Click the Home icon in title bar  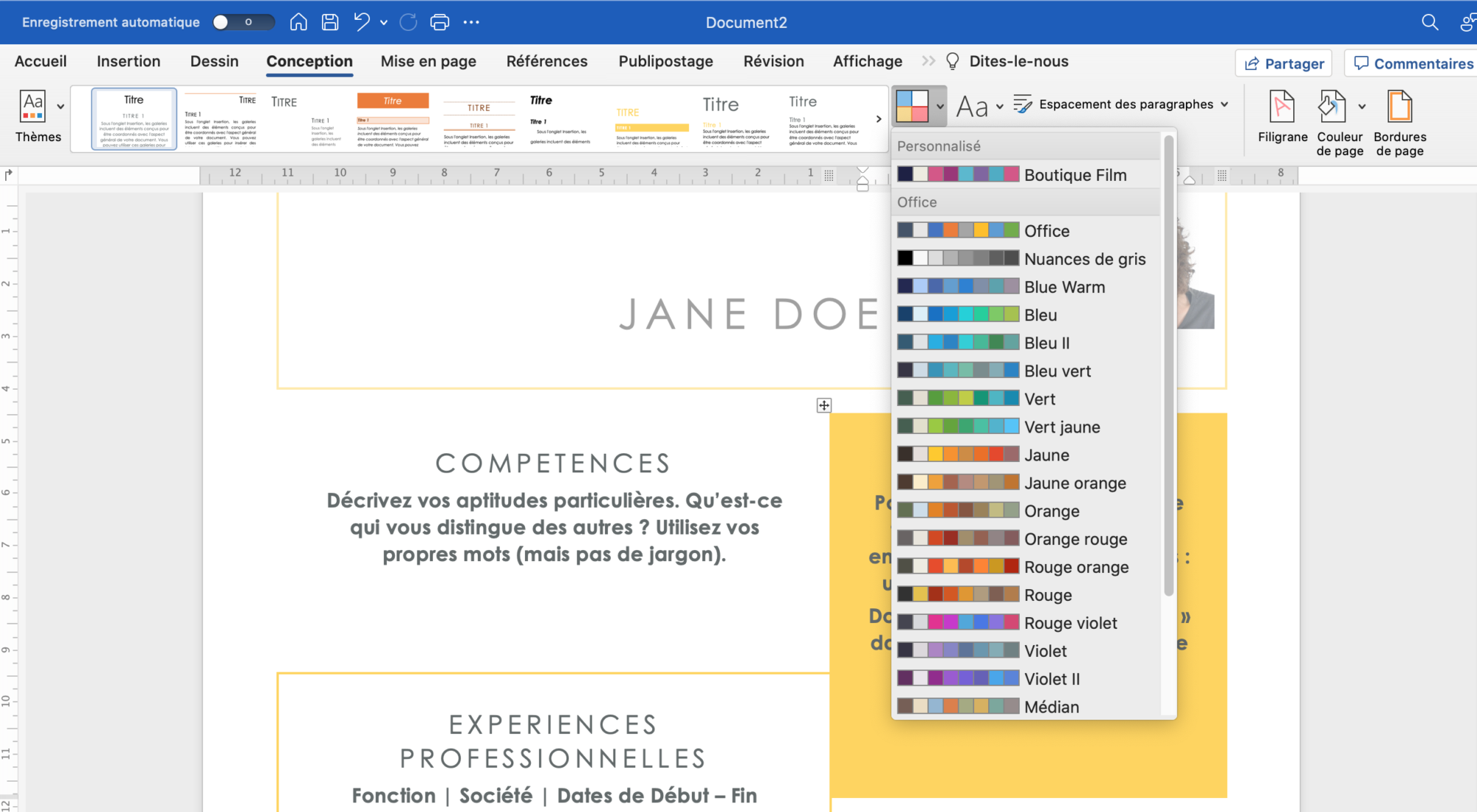[x=298, y=22]
